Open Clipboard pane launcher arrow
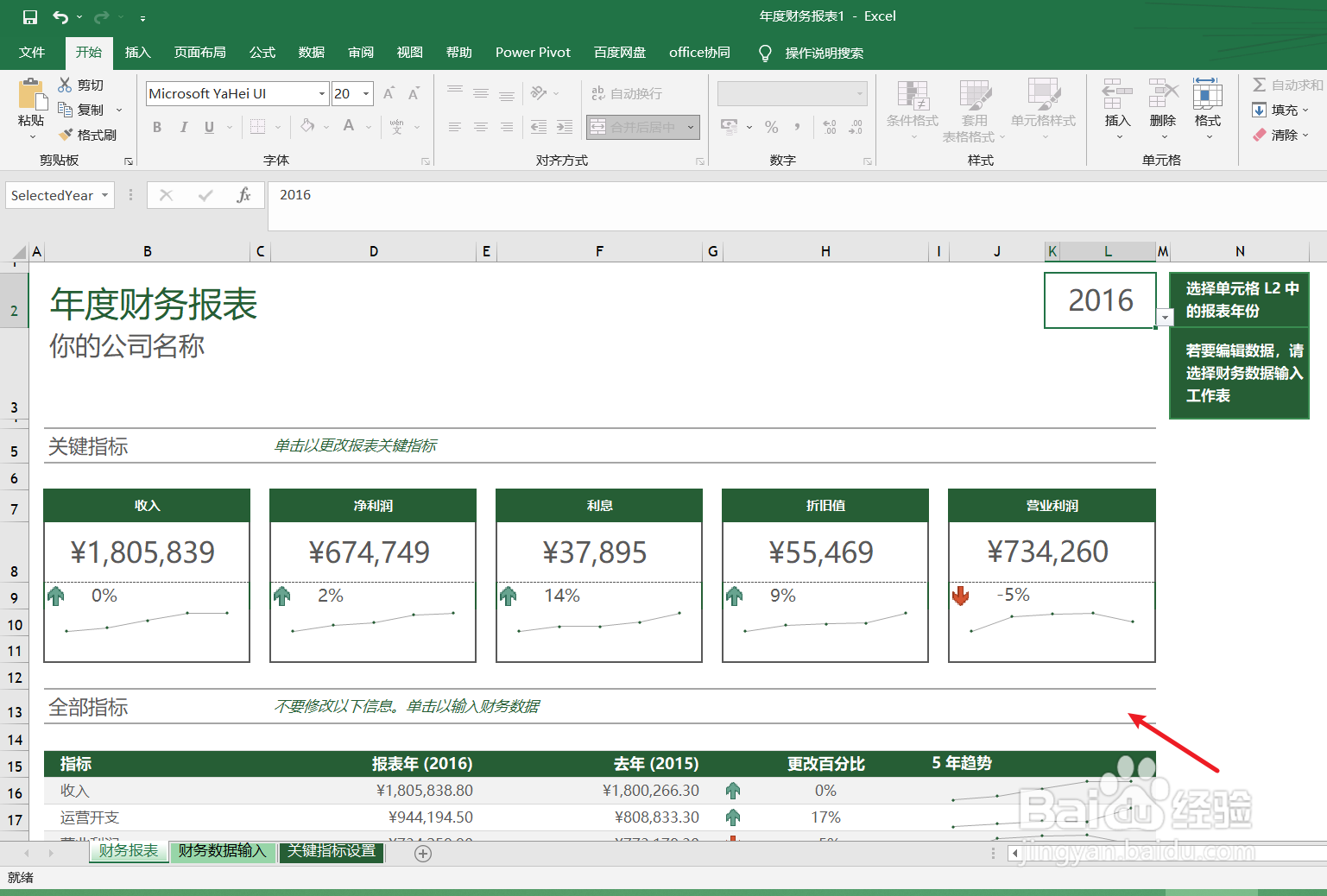Screen dimensions: 1327x896 tap(129, 161)
